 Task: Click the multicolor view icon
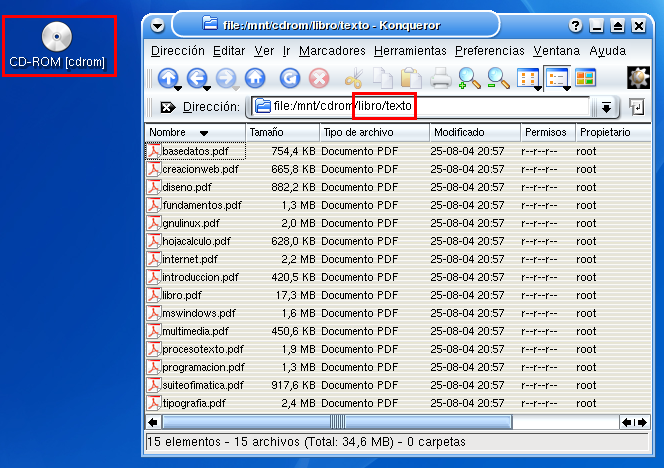[585, 78]
